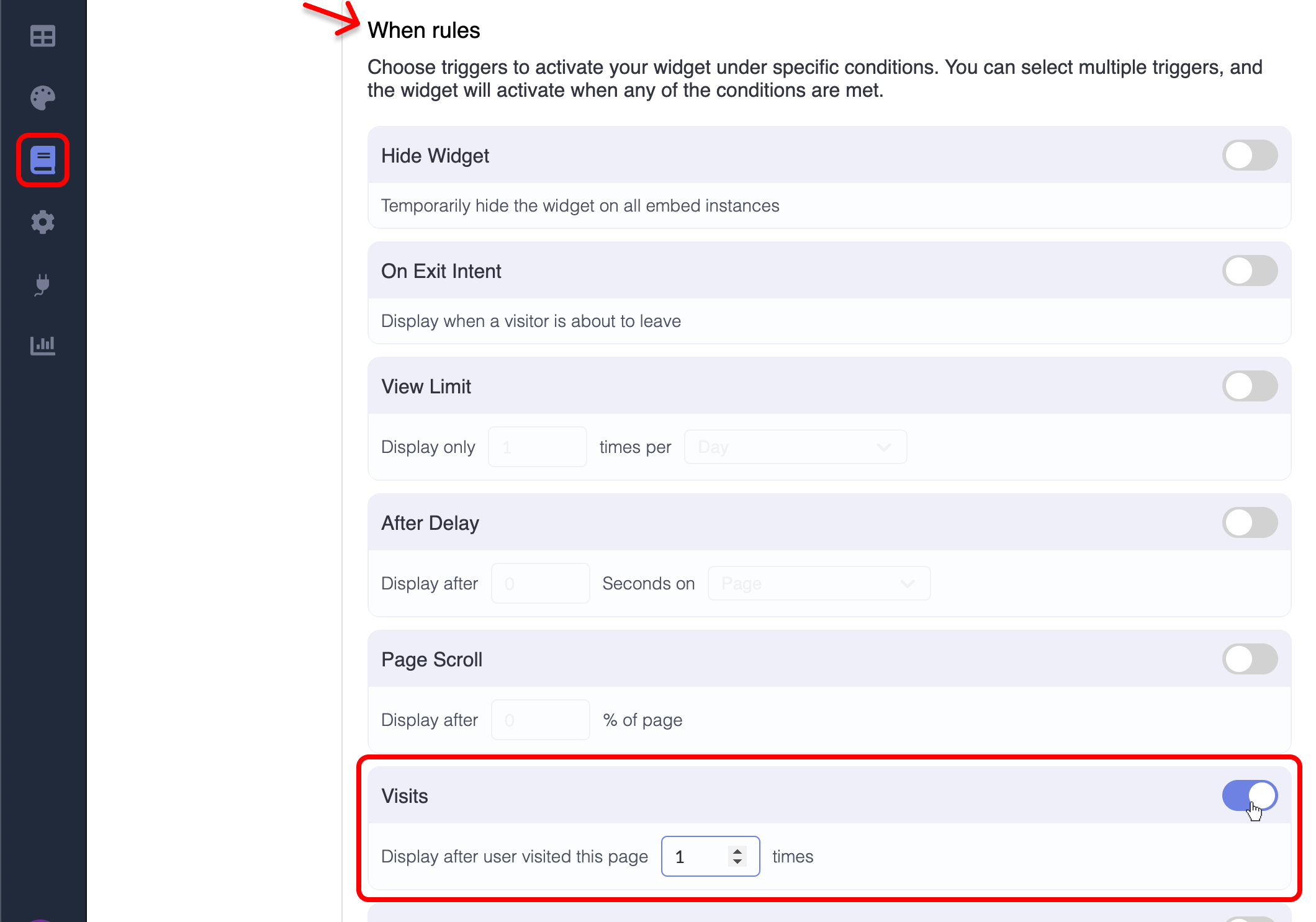Expand the After Delay Page dropdown
Viewport: 1316px width, 922px height.
[x=818, y=583]
